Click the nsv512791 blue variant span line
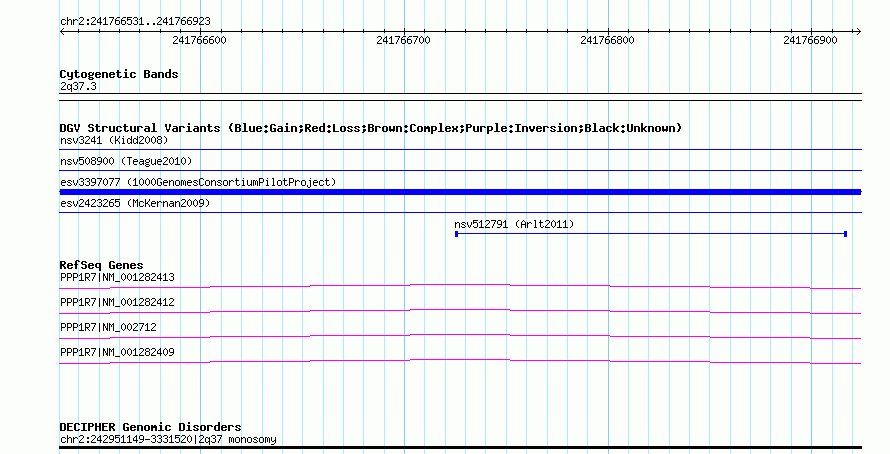Viewport: 890px width, 454px height. (651, 234)
